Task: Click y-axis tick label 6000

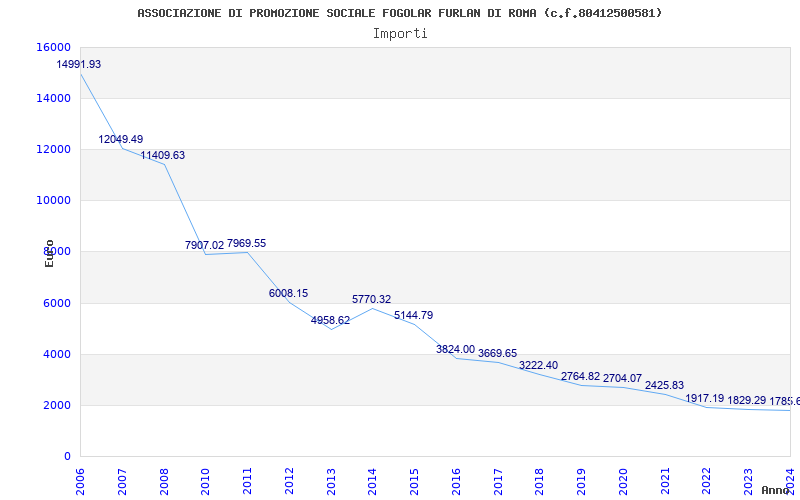Action: pos(57,303)
